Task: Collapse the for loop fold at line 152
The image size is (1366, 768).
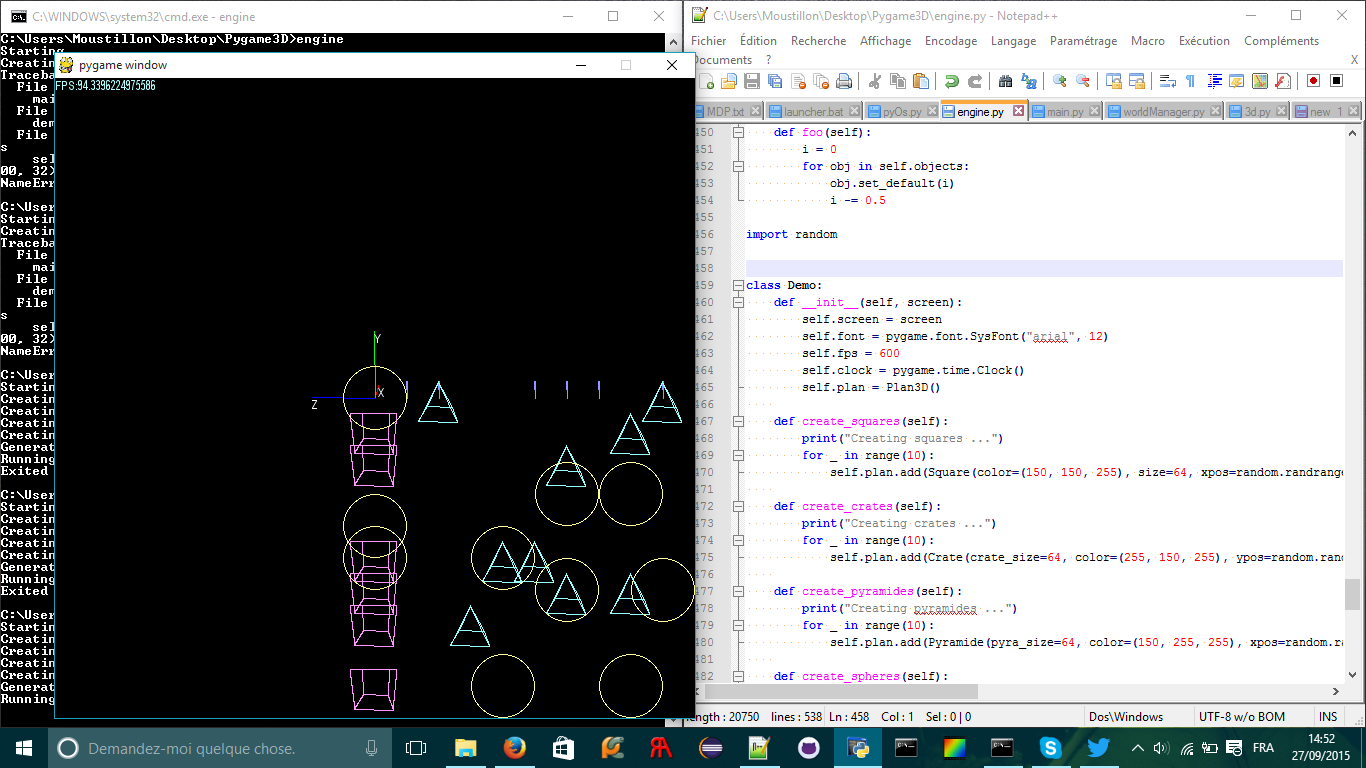Action: 738,166
